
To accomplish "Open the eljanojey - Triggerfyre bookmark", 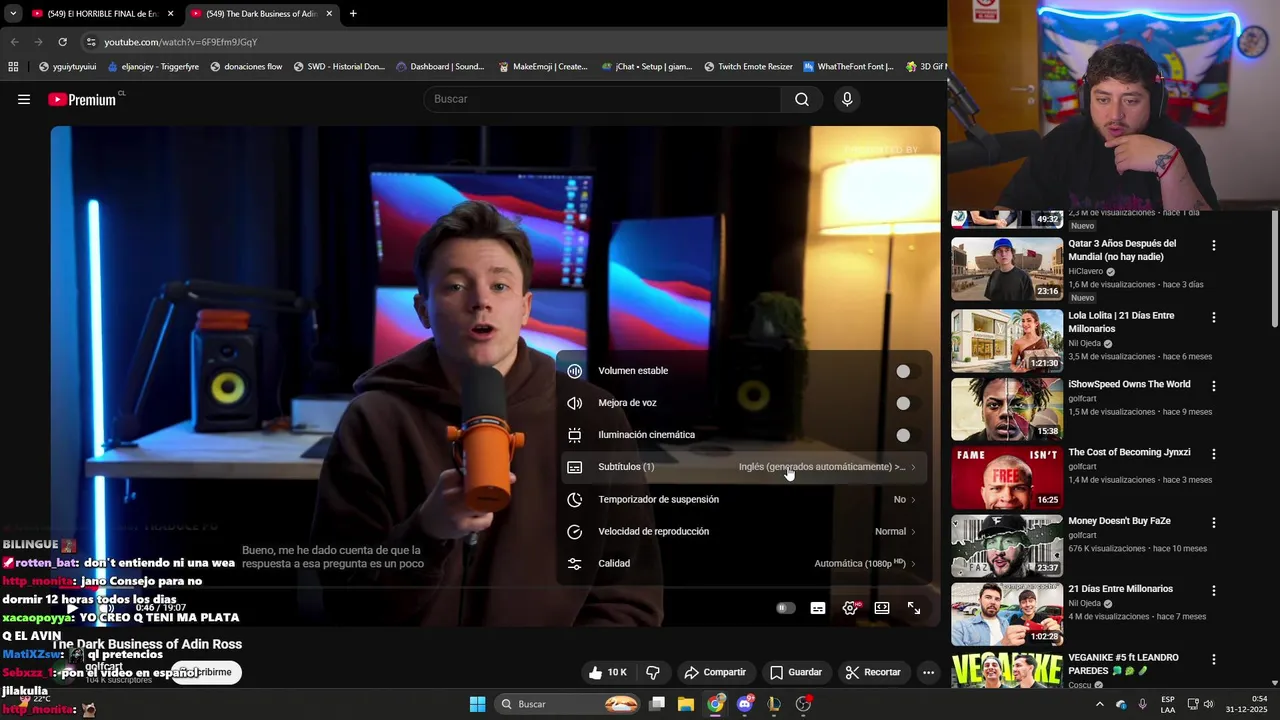I will (x=152, y=67).
